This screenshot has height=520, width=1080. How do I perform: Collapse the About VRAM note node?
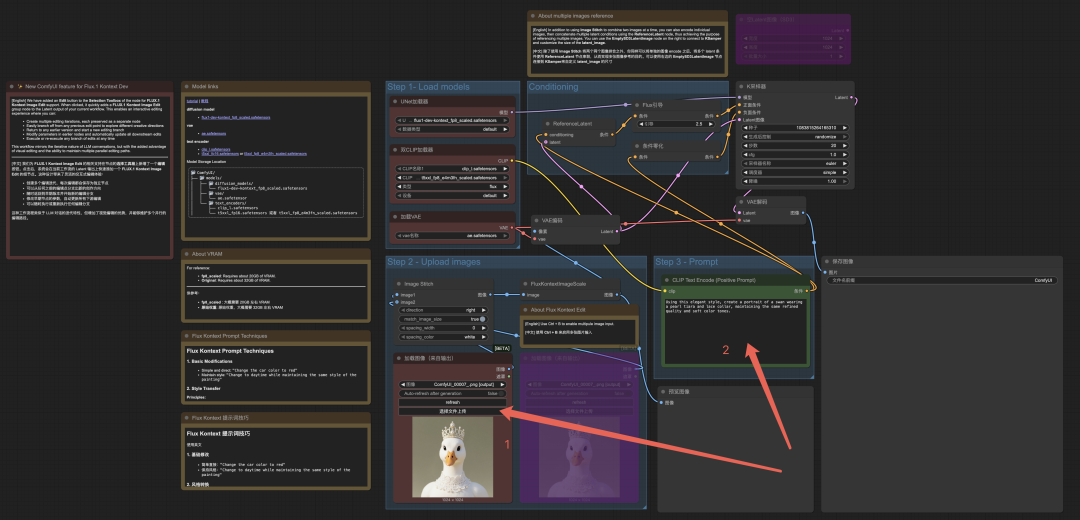click(189, 254)
